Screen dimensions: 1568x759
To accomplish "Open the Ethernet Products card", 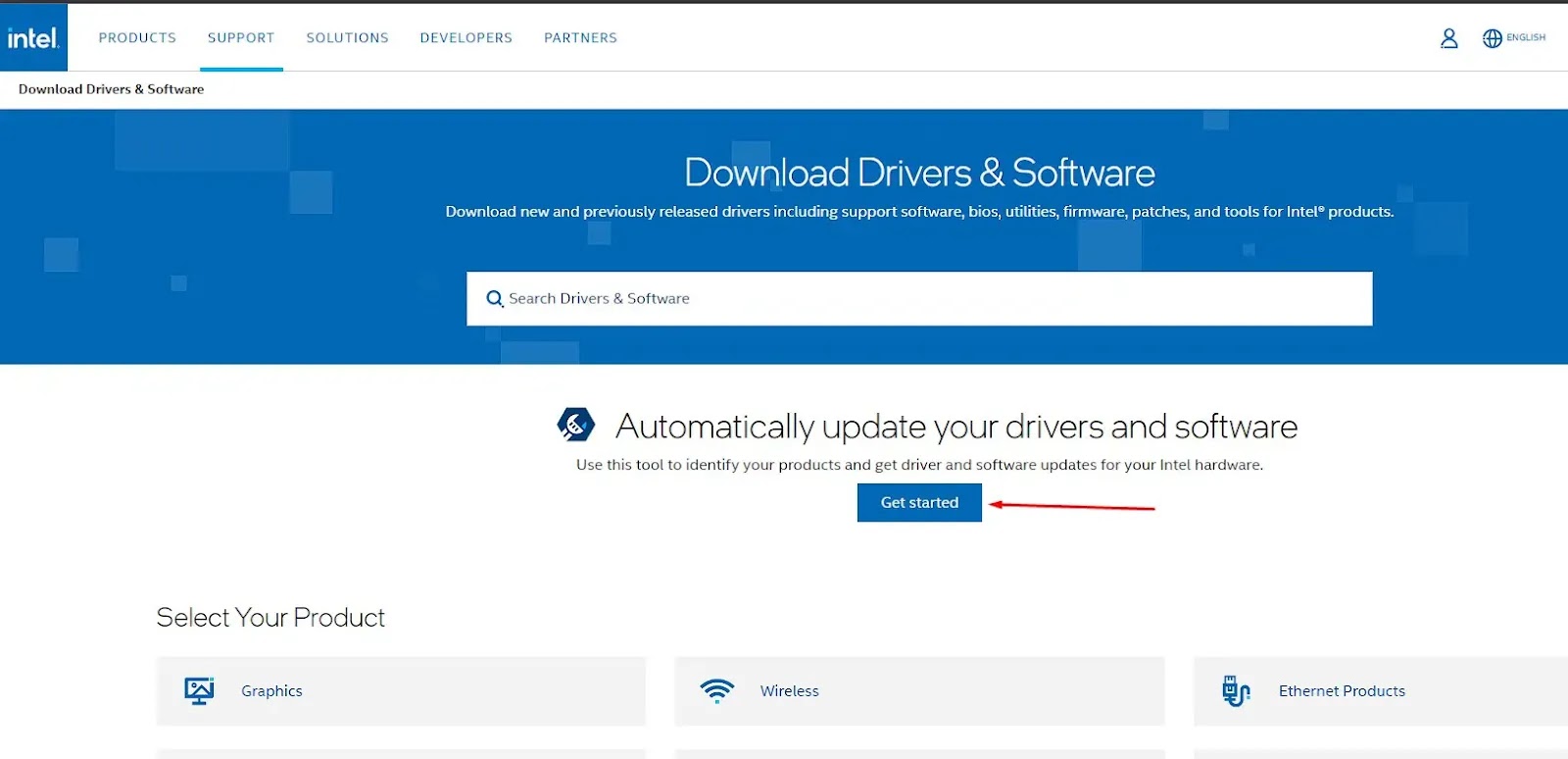I will tap(1381, 691).
